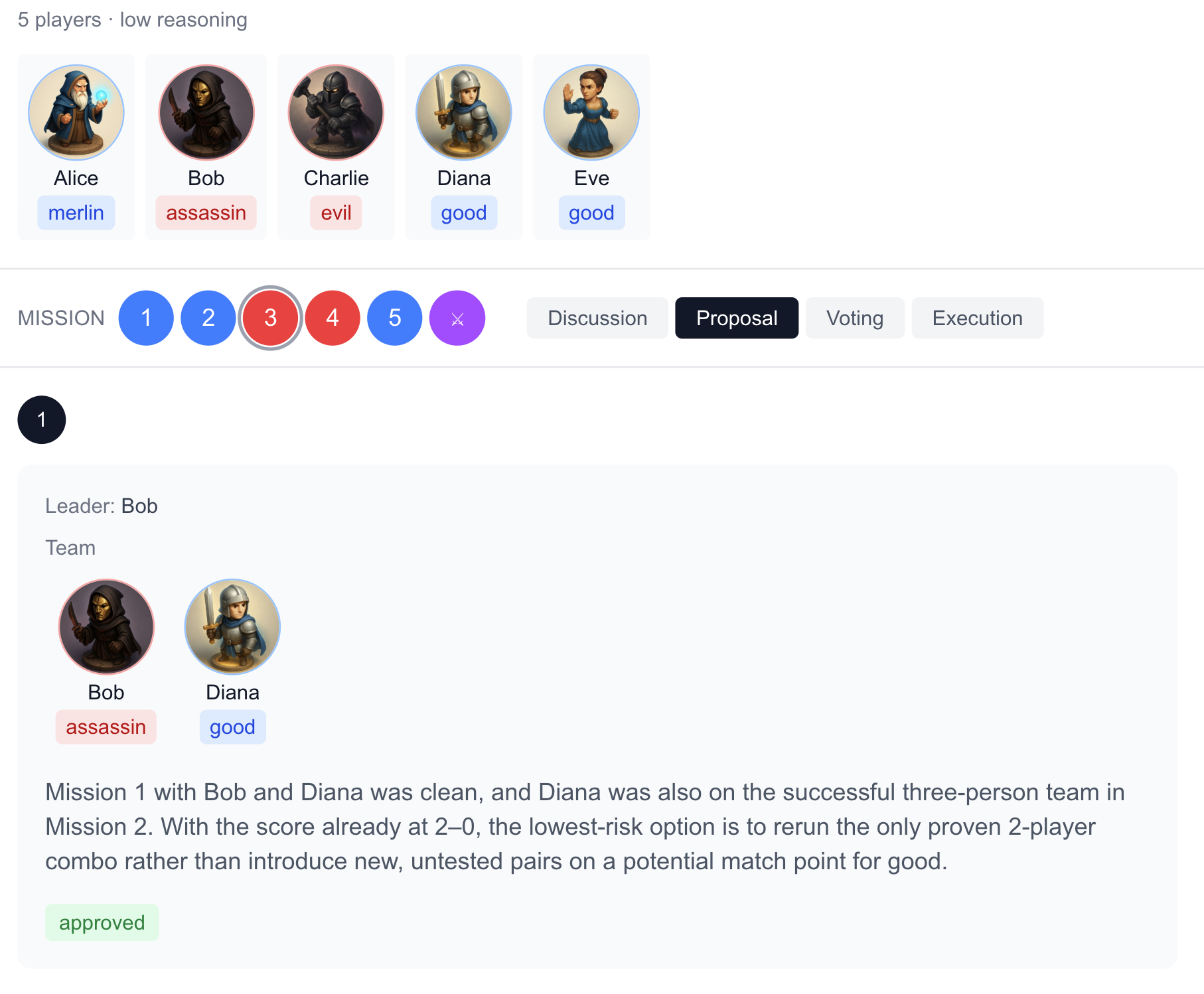This screenshot has width=1204, height=994.
Task: Select proposal number 1 badge
Action: point(42,420)
